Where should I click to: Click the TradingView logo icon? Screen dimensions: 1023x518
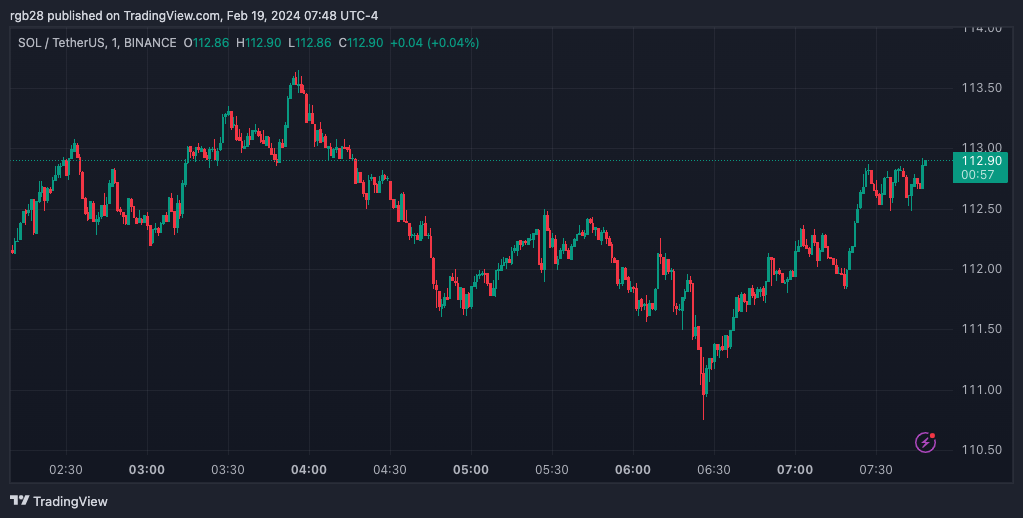pos(19,500)
